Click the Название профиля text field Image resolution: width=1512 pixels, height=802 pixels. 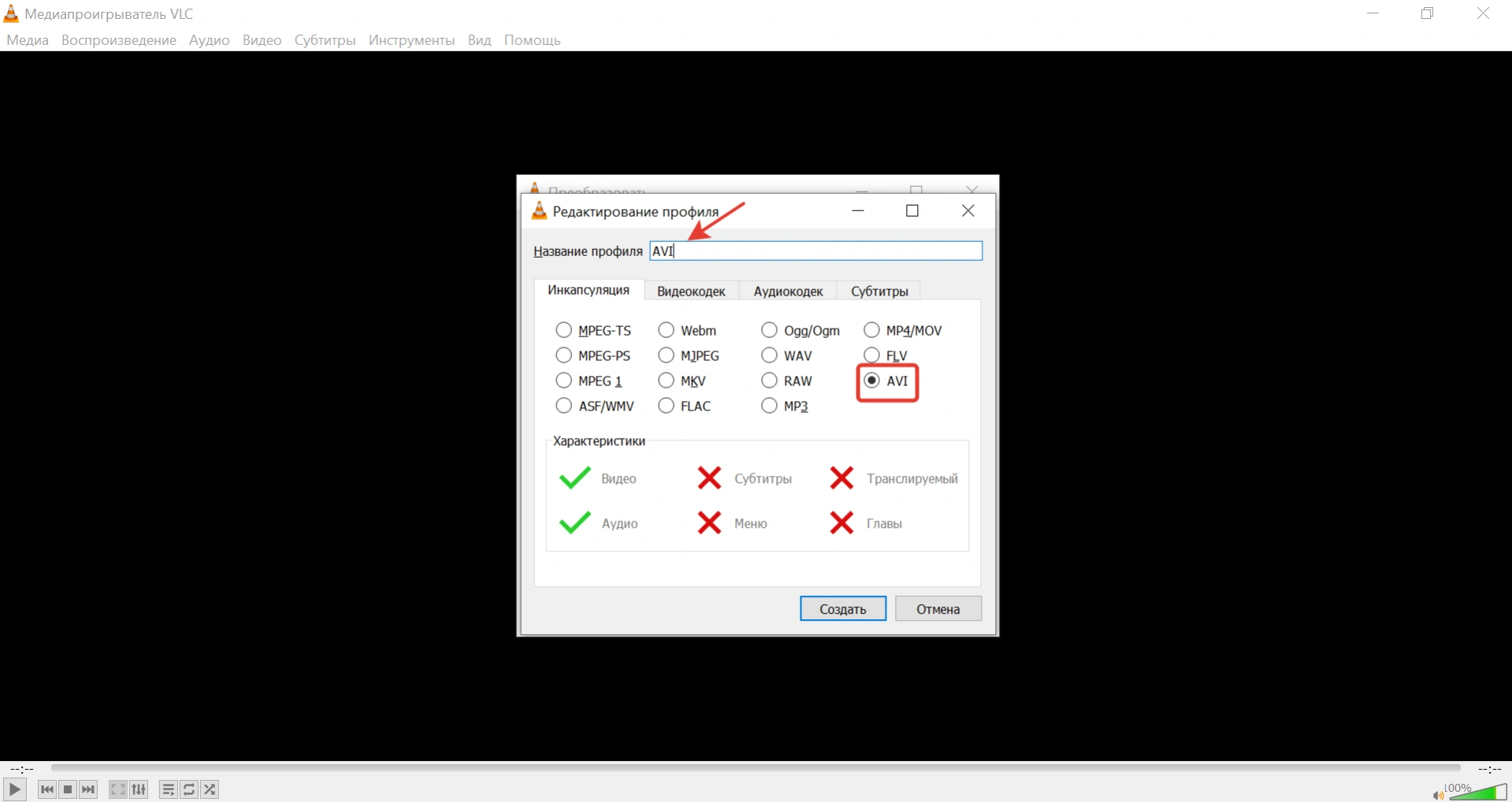tap(815, 251)
